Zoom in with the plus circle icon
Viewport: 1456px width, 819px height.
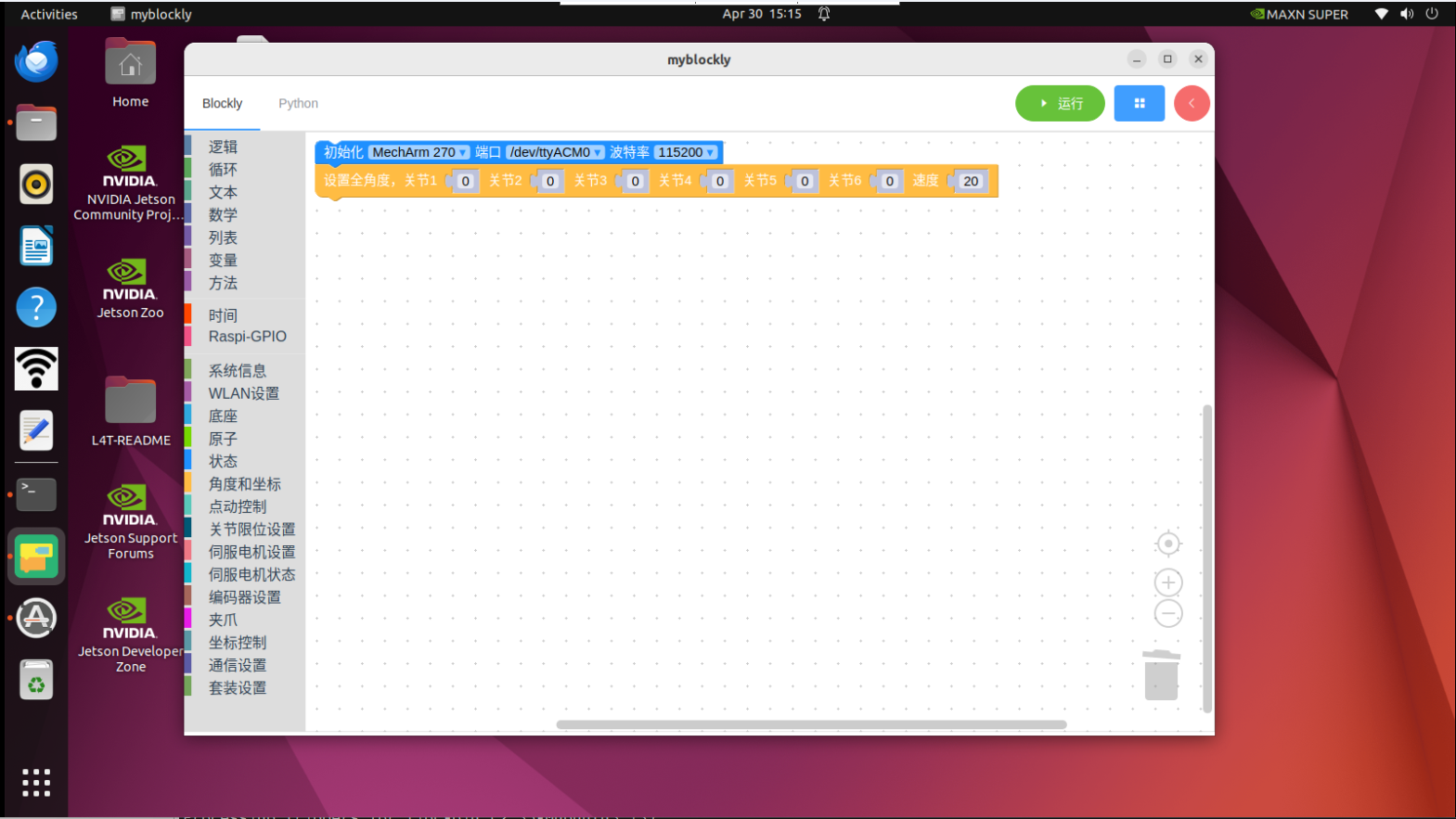1168,582
